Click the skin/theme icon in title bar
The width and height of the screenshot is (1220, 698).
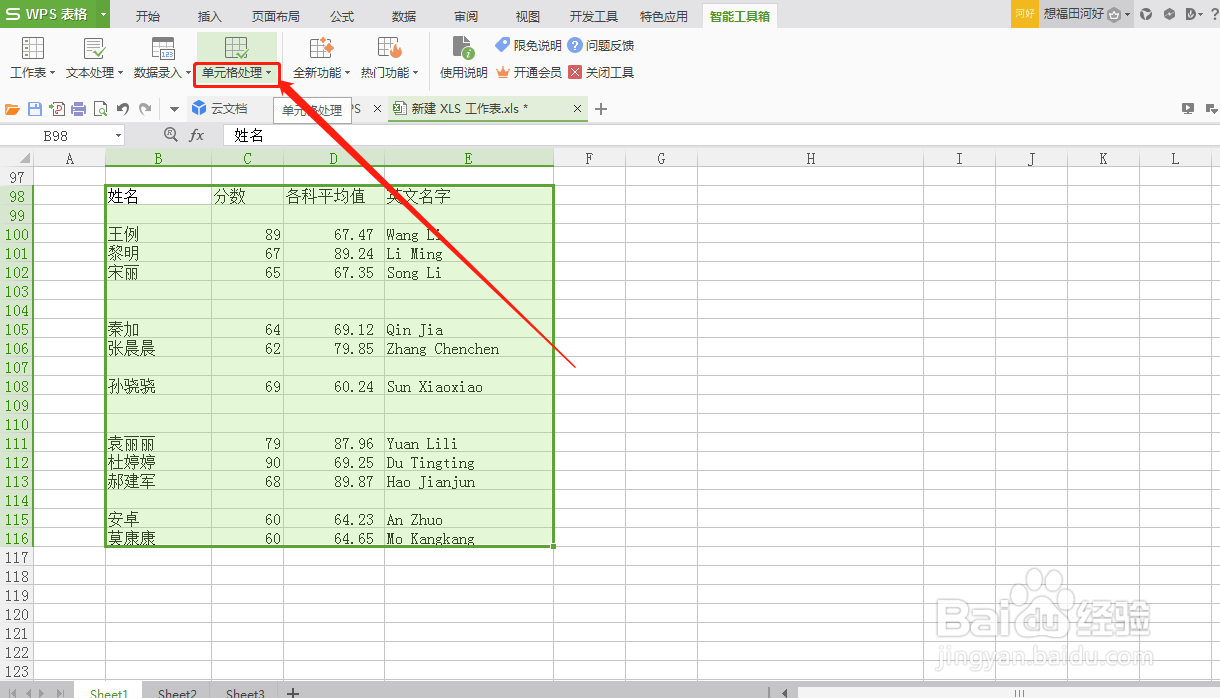(1146, 14)
